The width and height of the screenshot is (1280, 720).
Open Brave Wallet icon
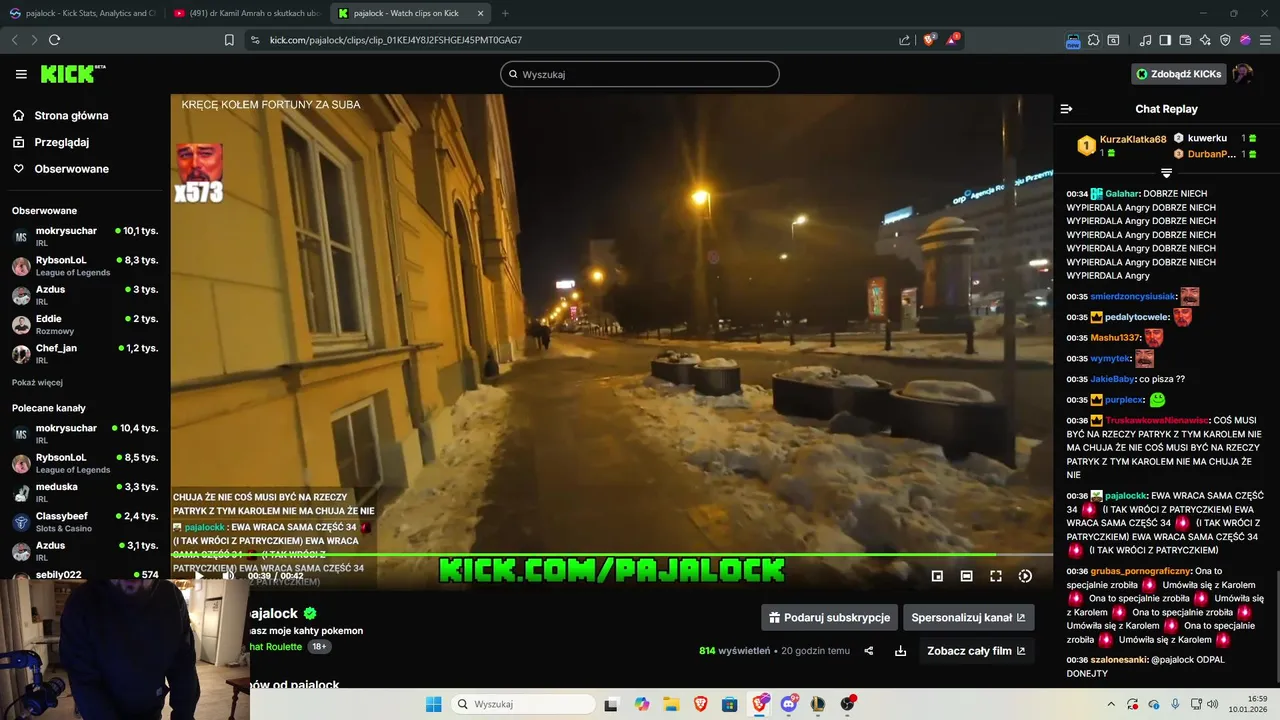[x=1185, y=40]
